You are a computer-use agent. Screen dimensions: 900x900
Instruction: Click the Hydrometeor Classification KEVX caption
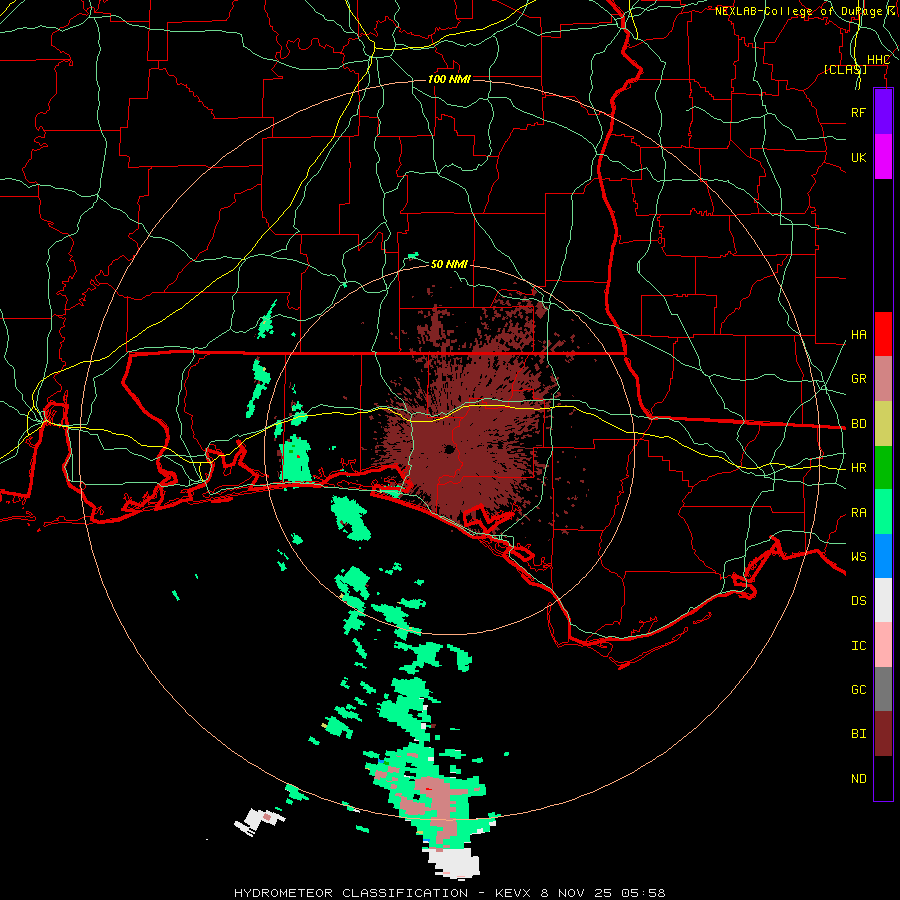449,893
